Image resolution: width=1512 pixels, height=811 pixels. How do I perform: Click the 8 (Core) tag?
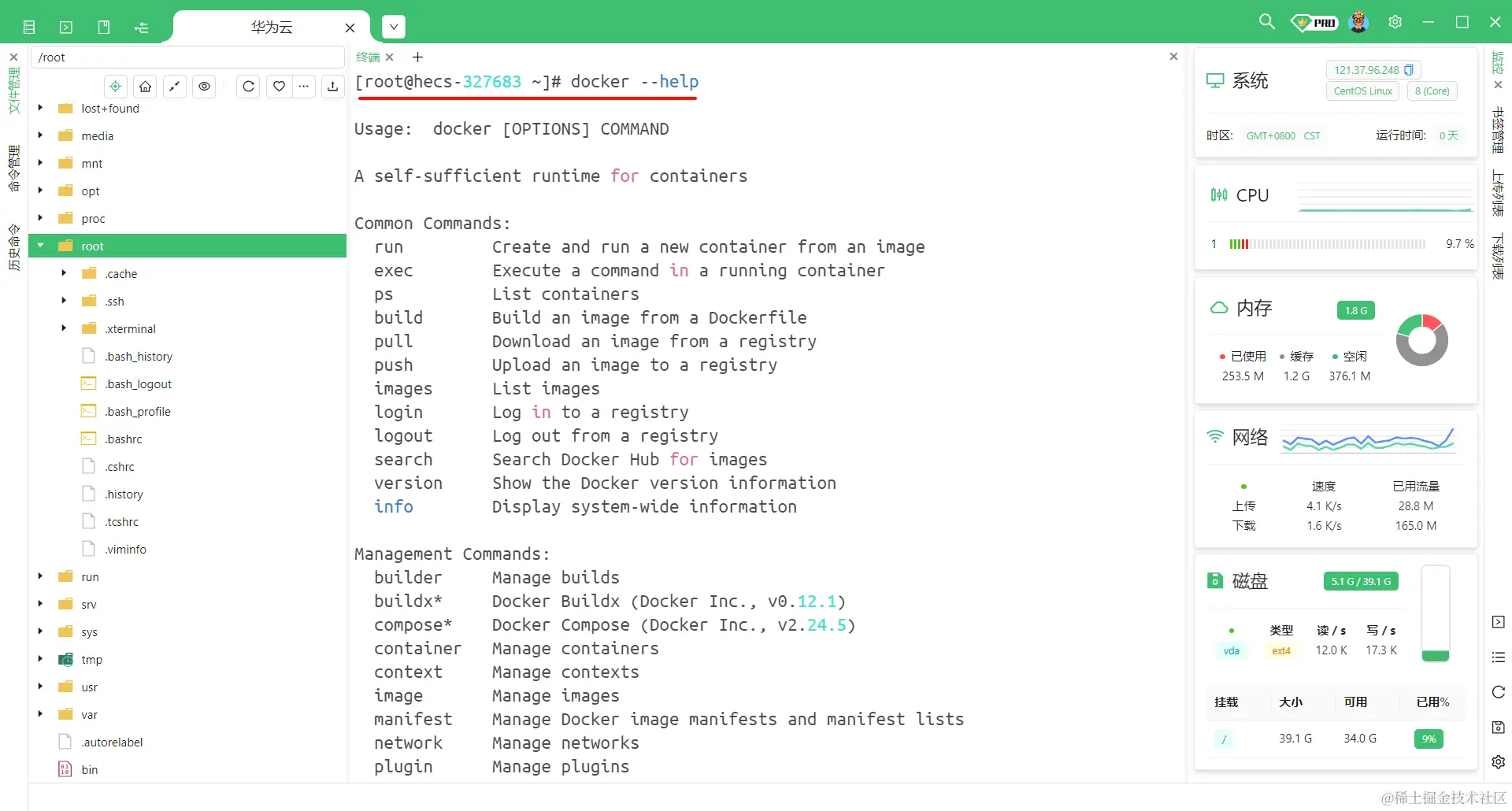tap(1432, 91)
